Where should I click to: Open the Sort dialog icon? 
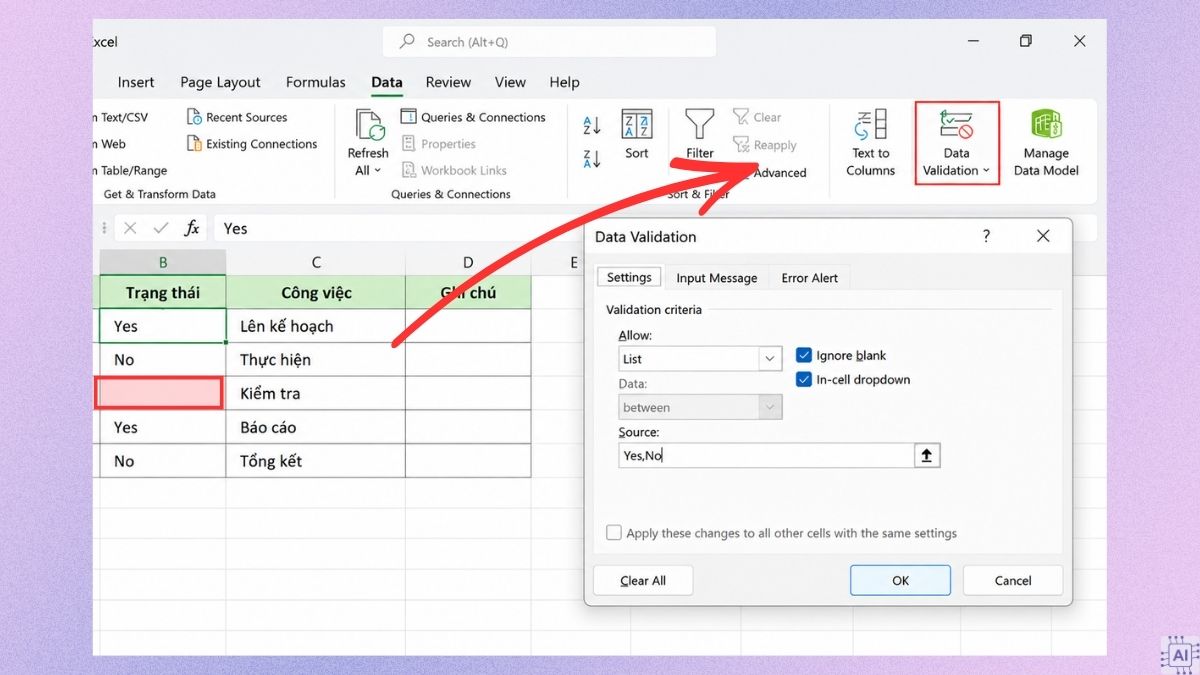(637, 124)
